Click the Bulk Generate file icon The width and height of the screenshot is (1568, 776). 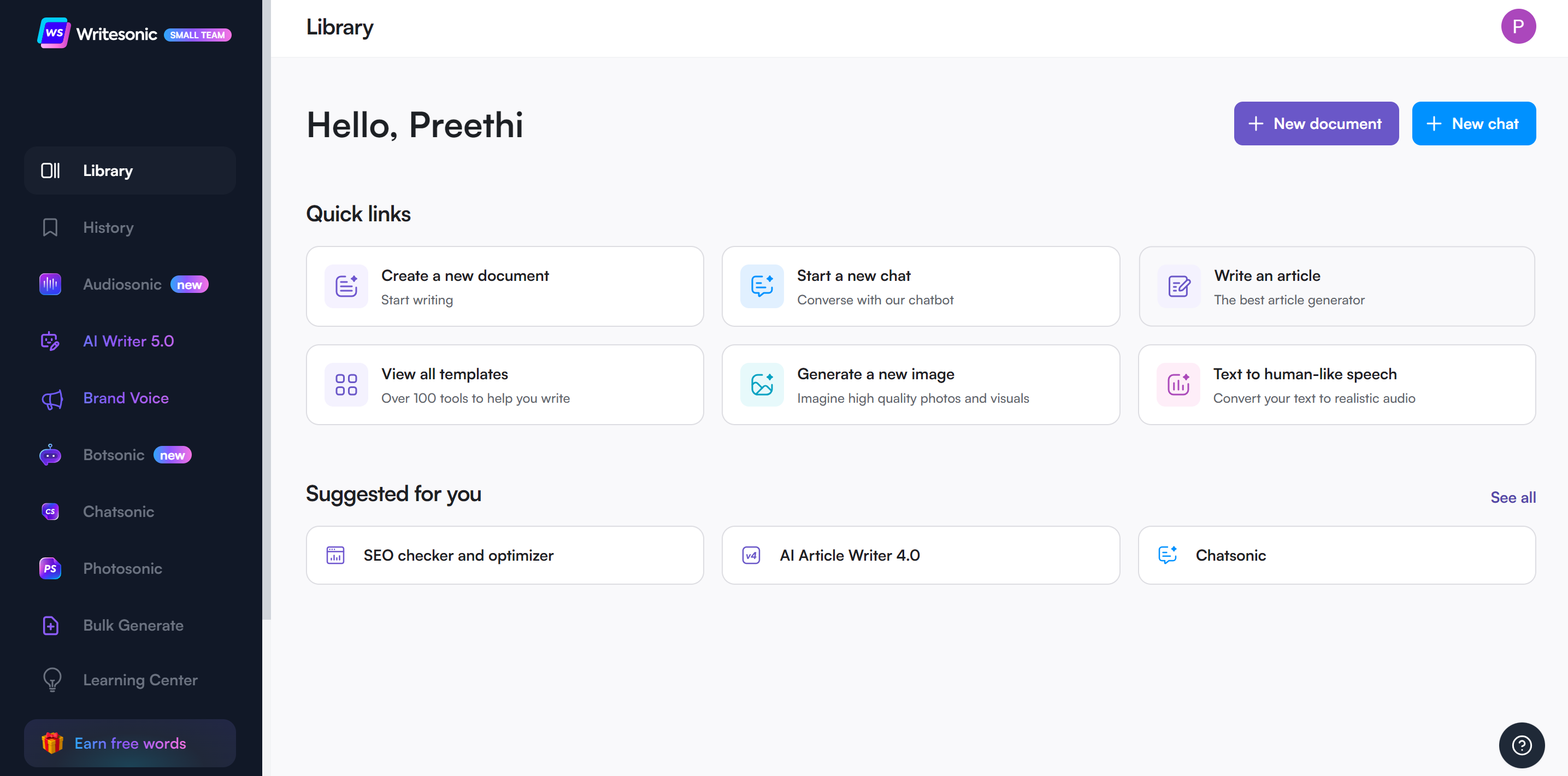tap(50, 625)
